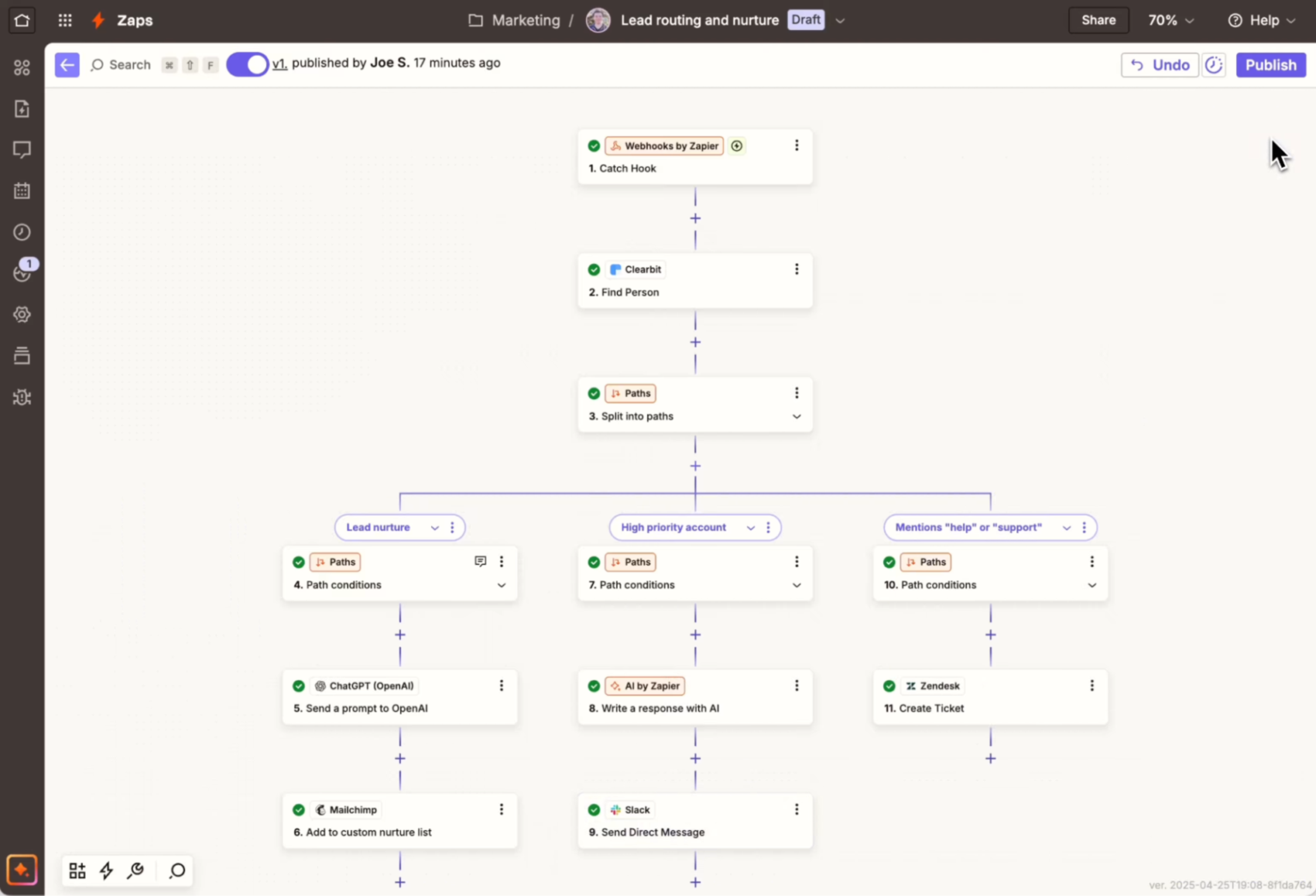Click the magnifier icon in bottom toolbar

(176, 870)
